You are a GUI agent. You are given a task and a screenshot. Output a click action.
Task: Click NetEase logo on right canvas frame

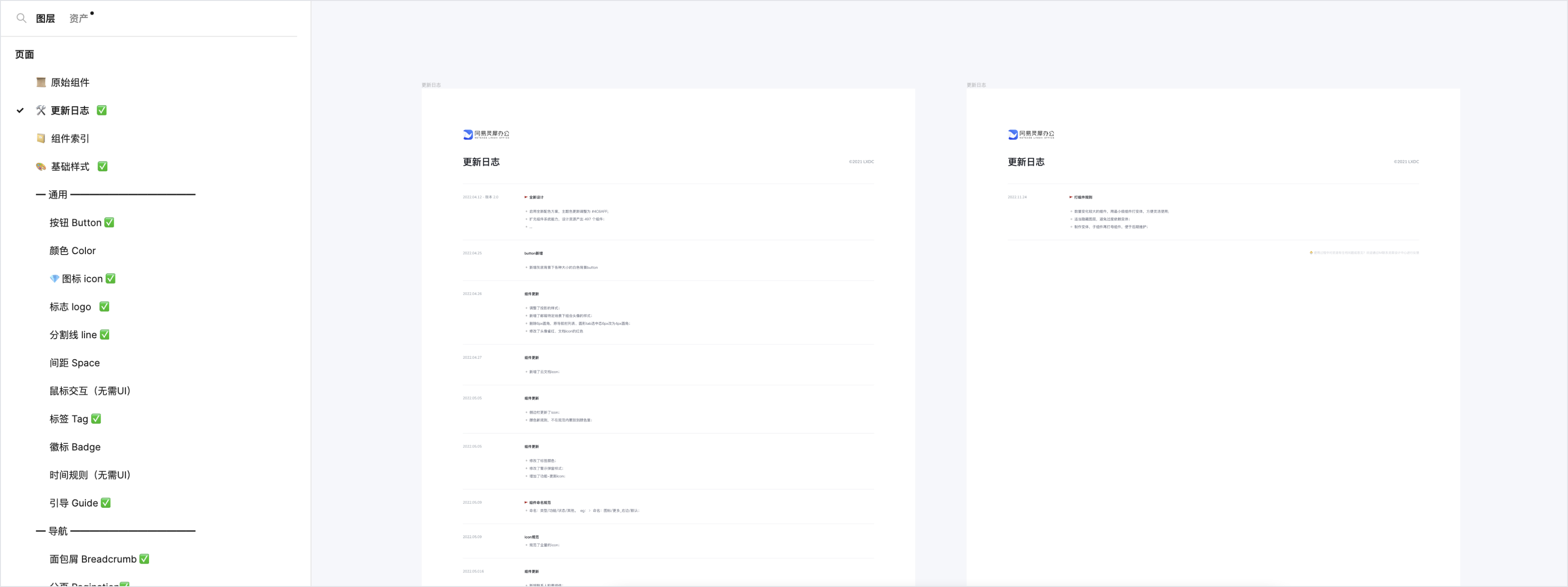pyautogui.click(x=1031, y=134)
